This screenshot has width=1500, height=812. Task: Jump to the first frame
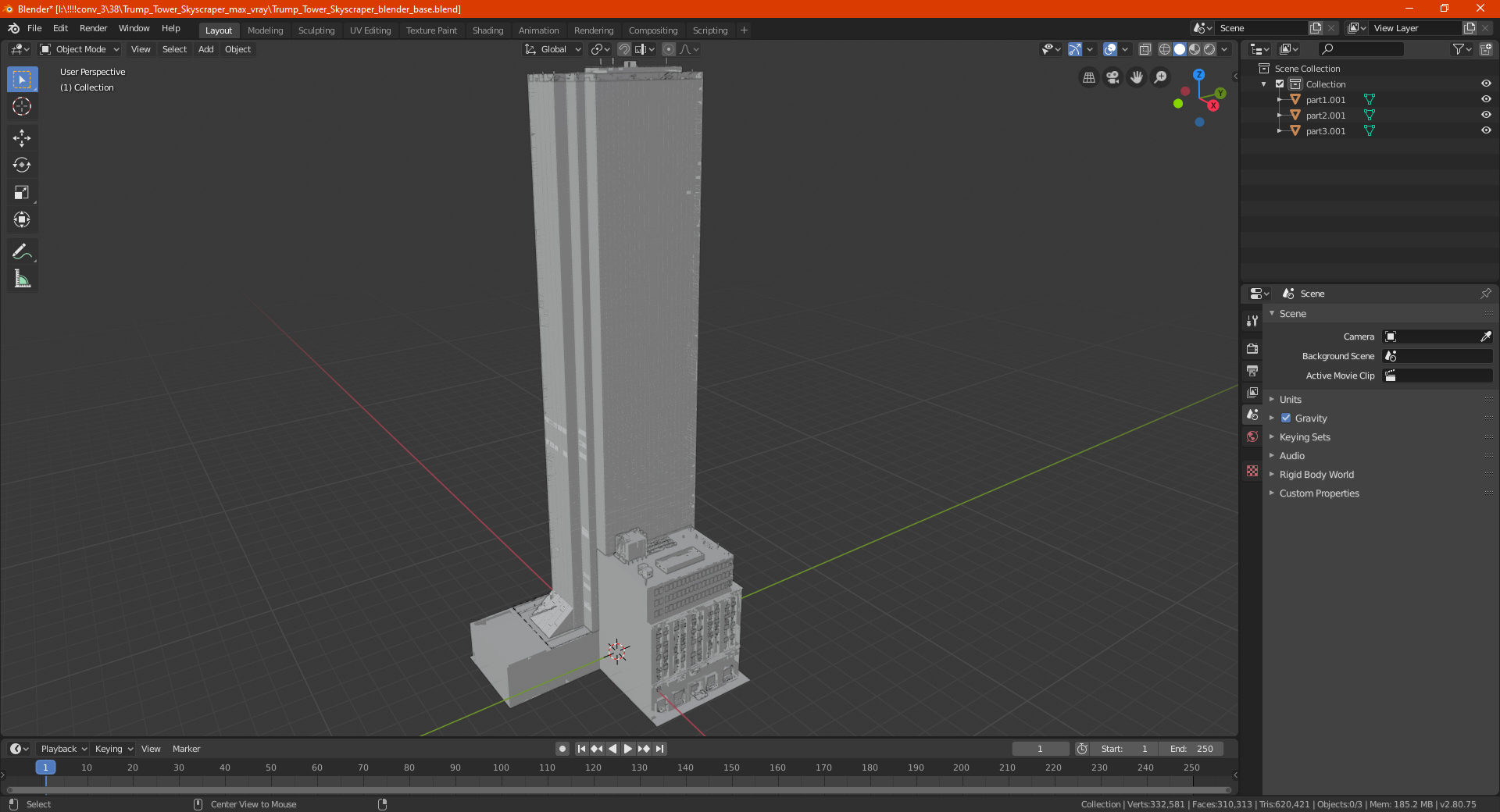(x=581, y=749)
